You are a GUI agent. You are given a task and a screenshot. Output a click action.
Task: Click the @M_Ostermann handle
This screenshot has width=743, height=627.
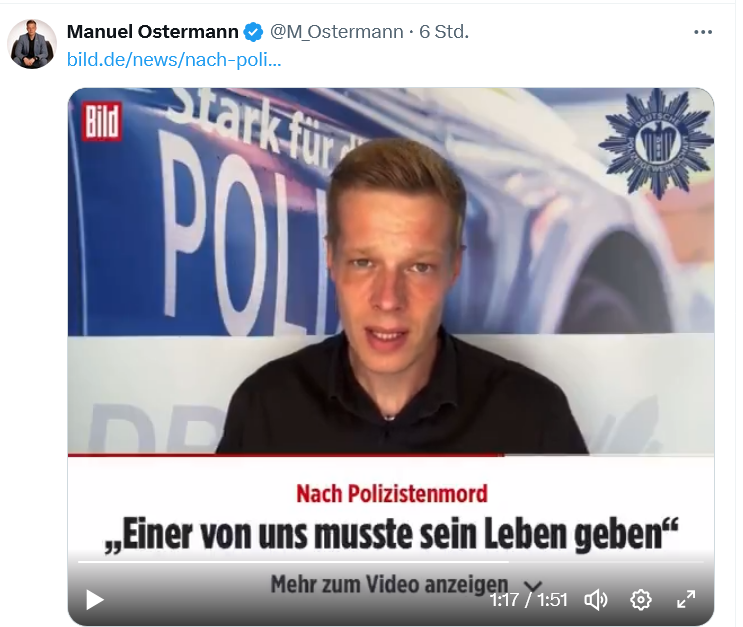click(336, 32)
